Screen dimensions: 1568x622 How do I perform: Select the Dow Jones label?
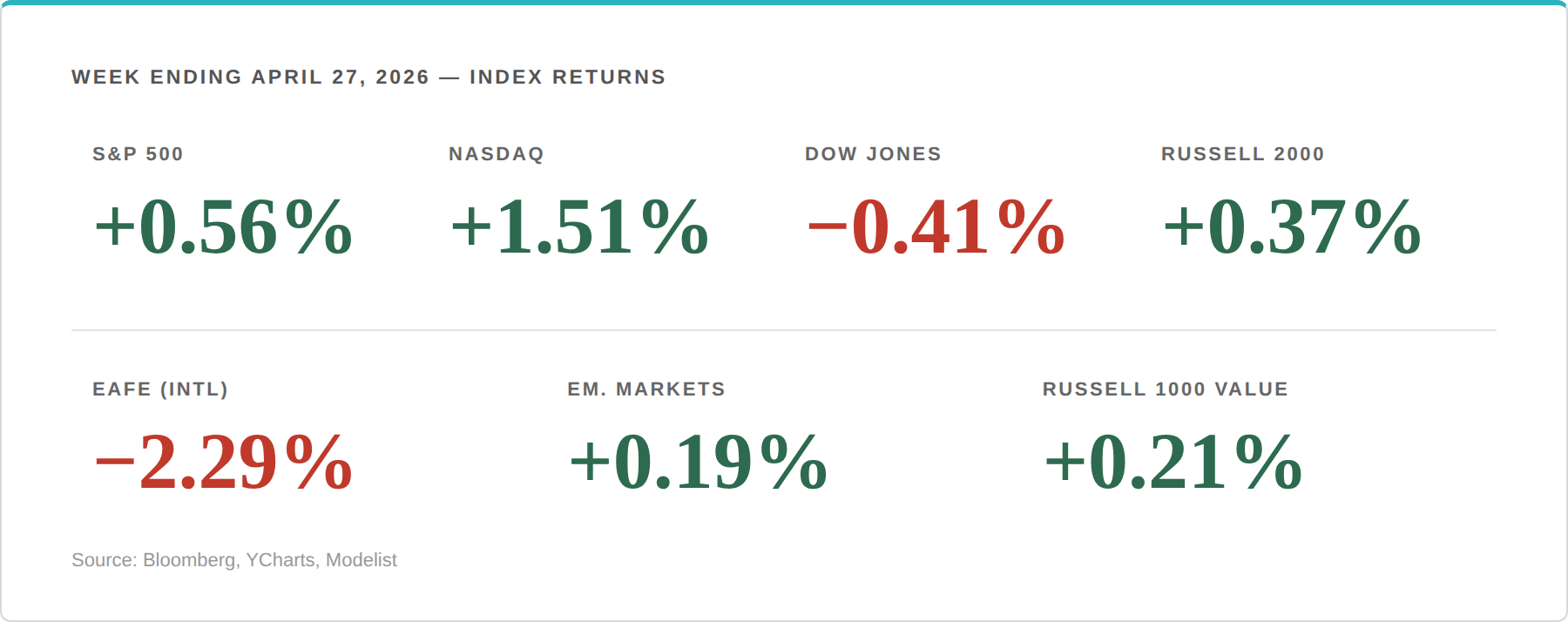pyautogui.click(x=873, y=154)
